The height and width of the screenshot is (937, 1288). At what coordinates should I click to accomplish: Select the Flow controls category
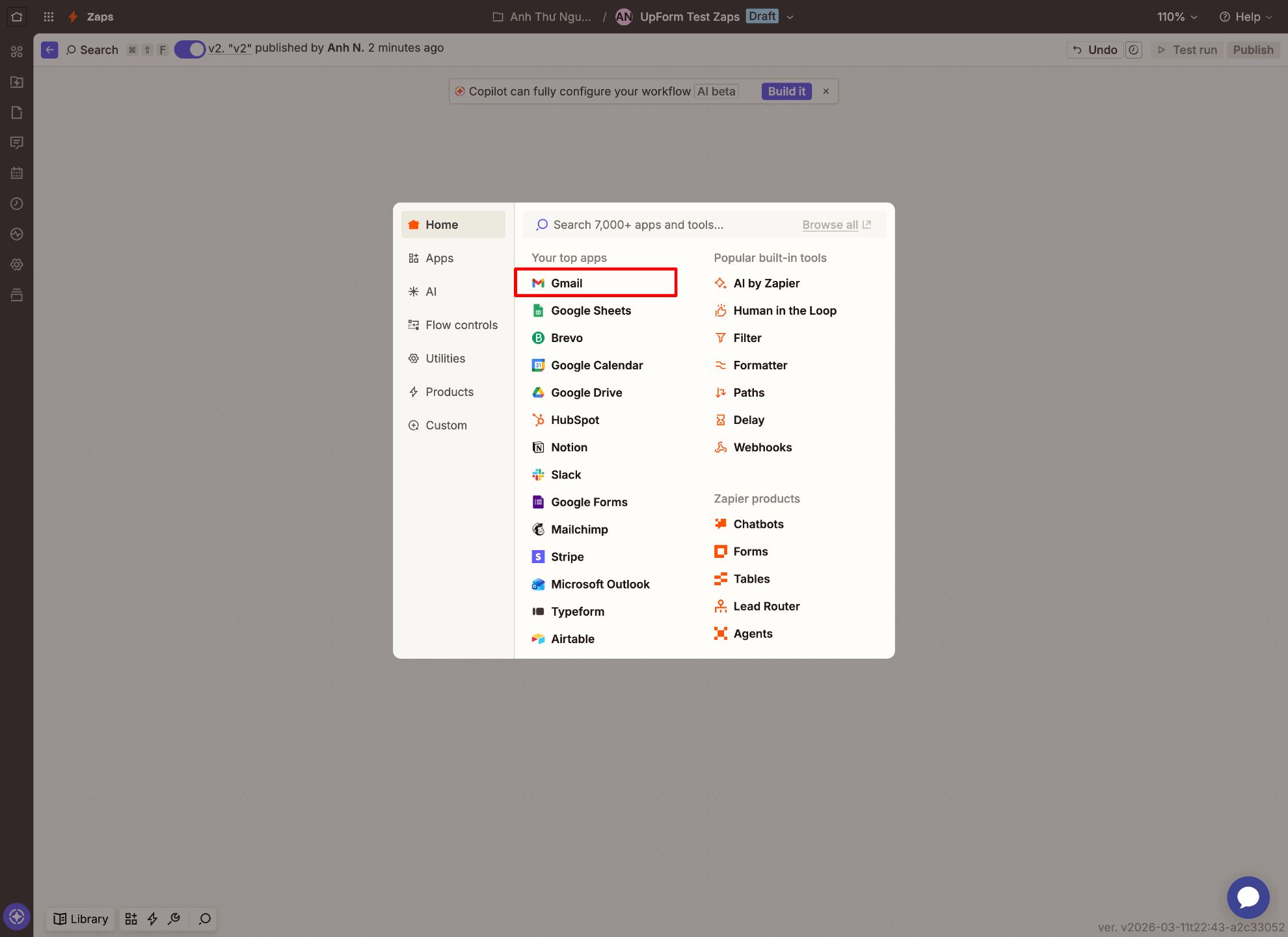coord(453,325)
